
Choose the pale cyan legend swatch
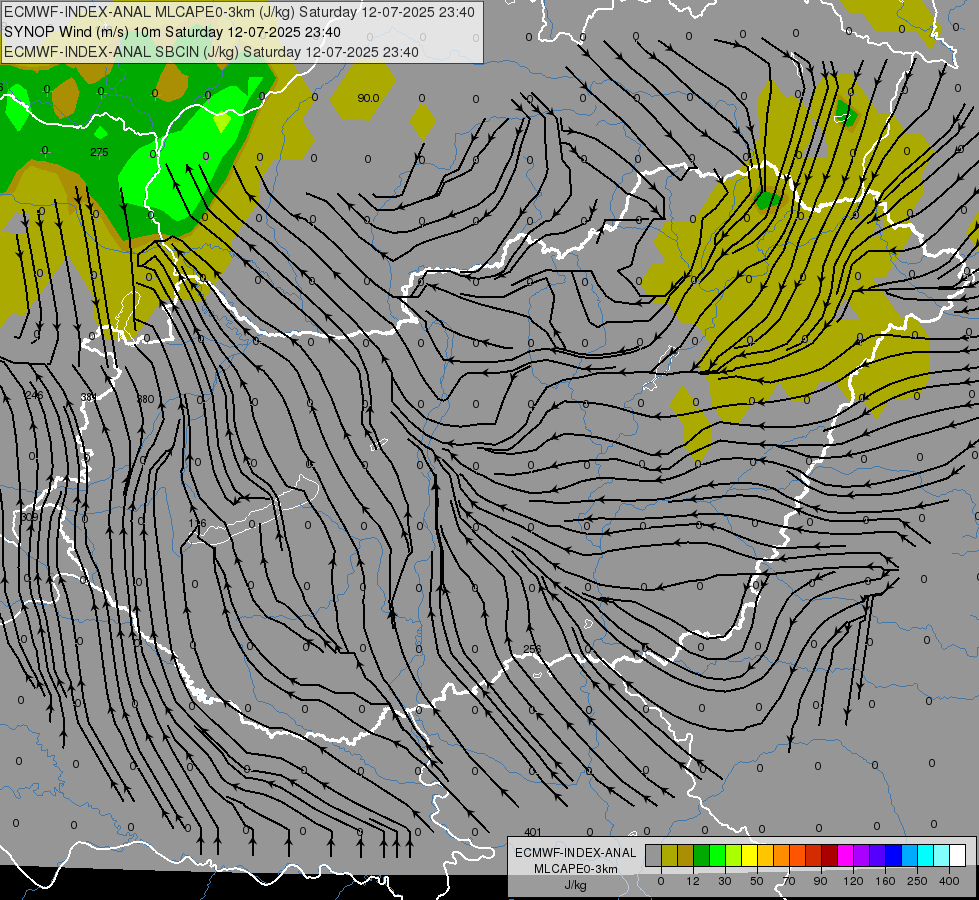coord(942,855)
